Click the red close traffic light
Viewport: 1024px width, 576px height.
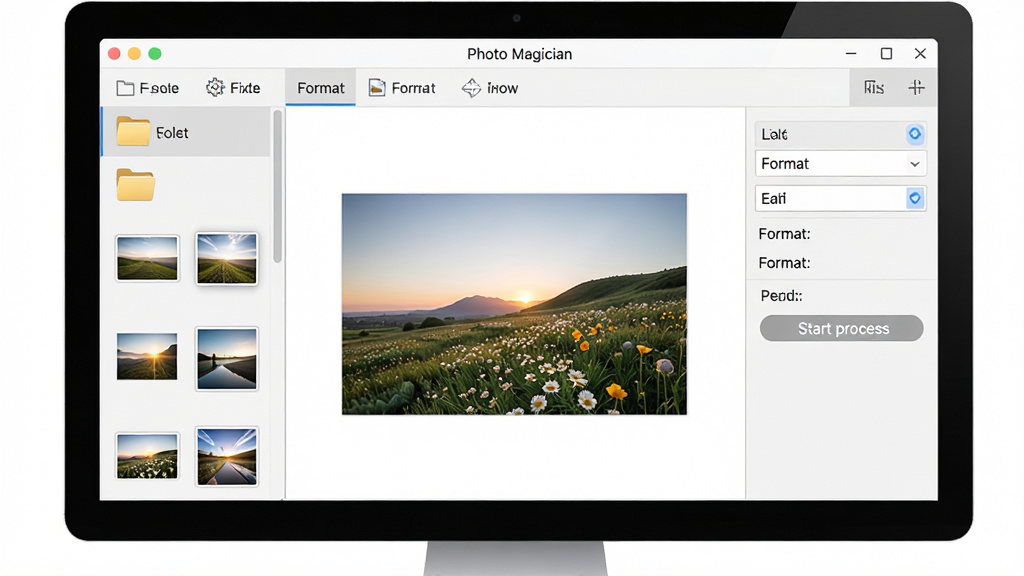pyautogui.click(x=114, y=54)
